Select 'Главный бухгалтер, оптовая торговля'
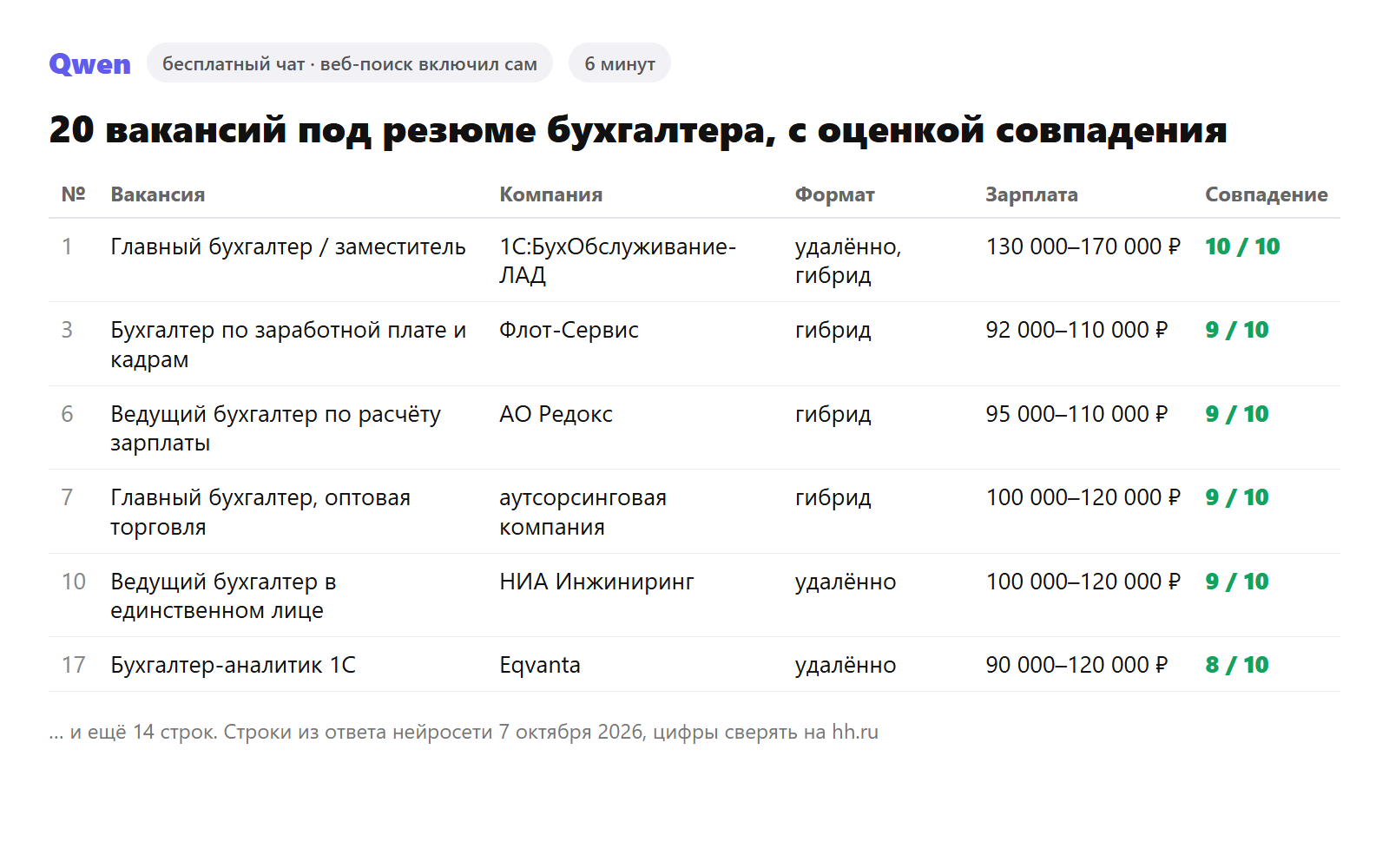 pyautogui.click(x=260, y=512)
